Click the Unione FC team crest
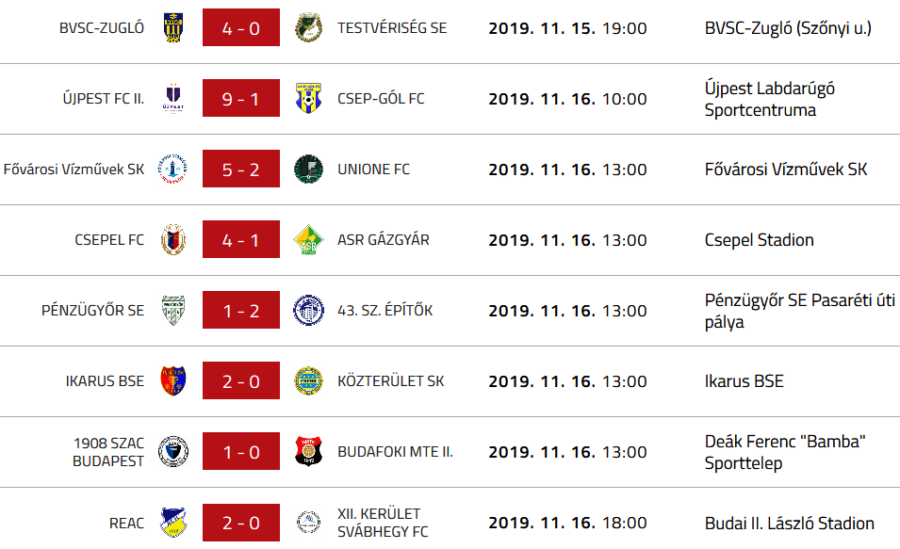Screen dimensions: 900x549 [x=308, y=169]
